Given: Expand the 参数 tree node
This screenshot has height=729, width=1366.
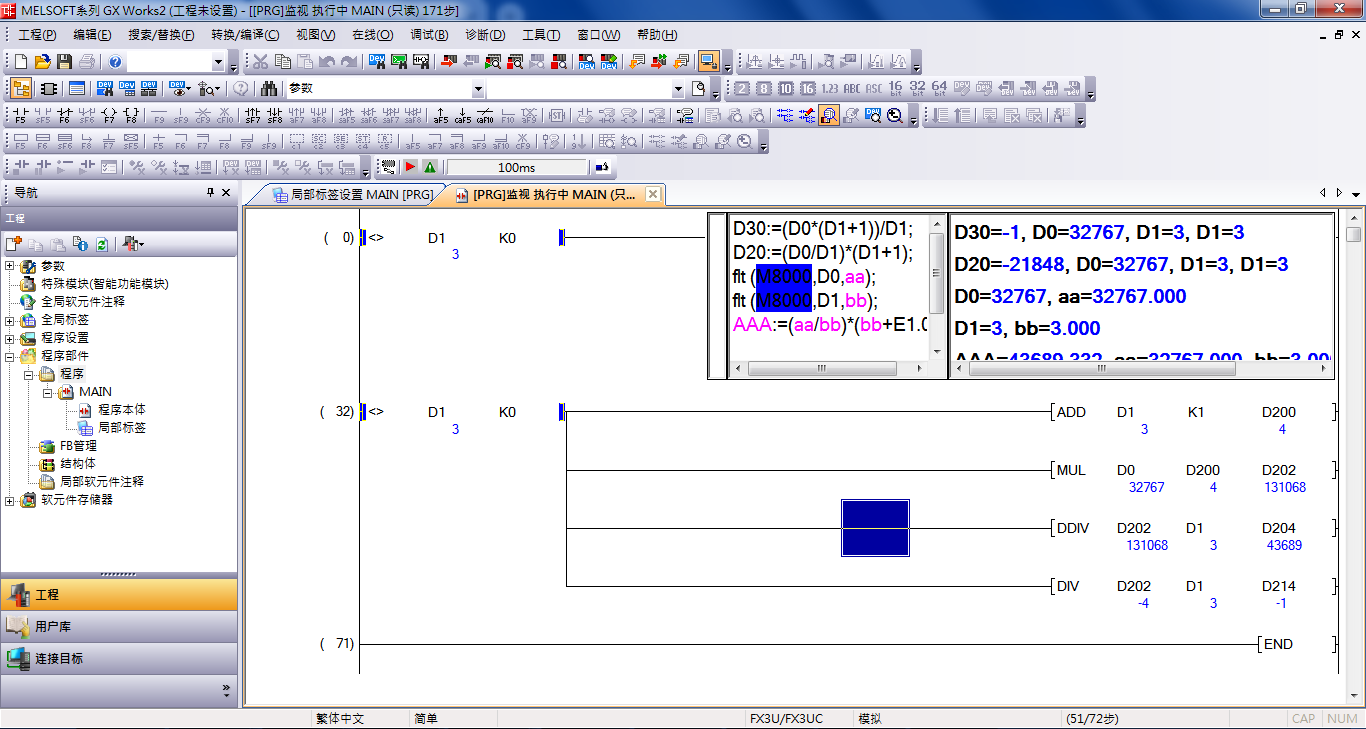Looking at the screenshot, I should pos(10,266).
